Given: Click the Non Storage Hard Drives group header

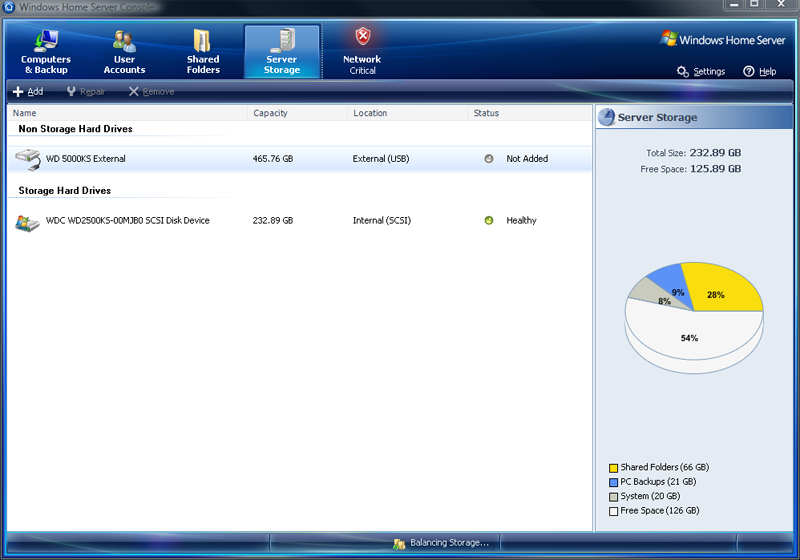Looking at the screenshot, I should [x=76, y=129].
